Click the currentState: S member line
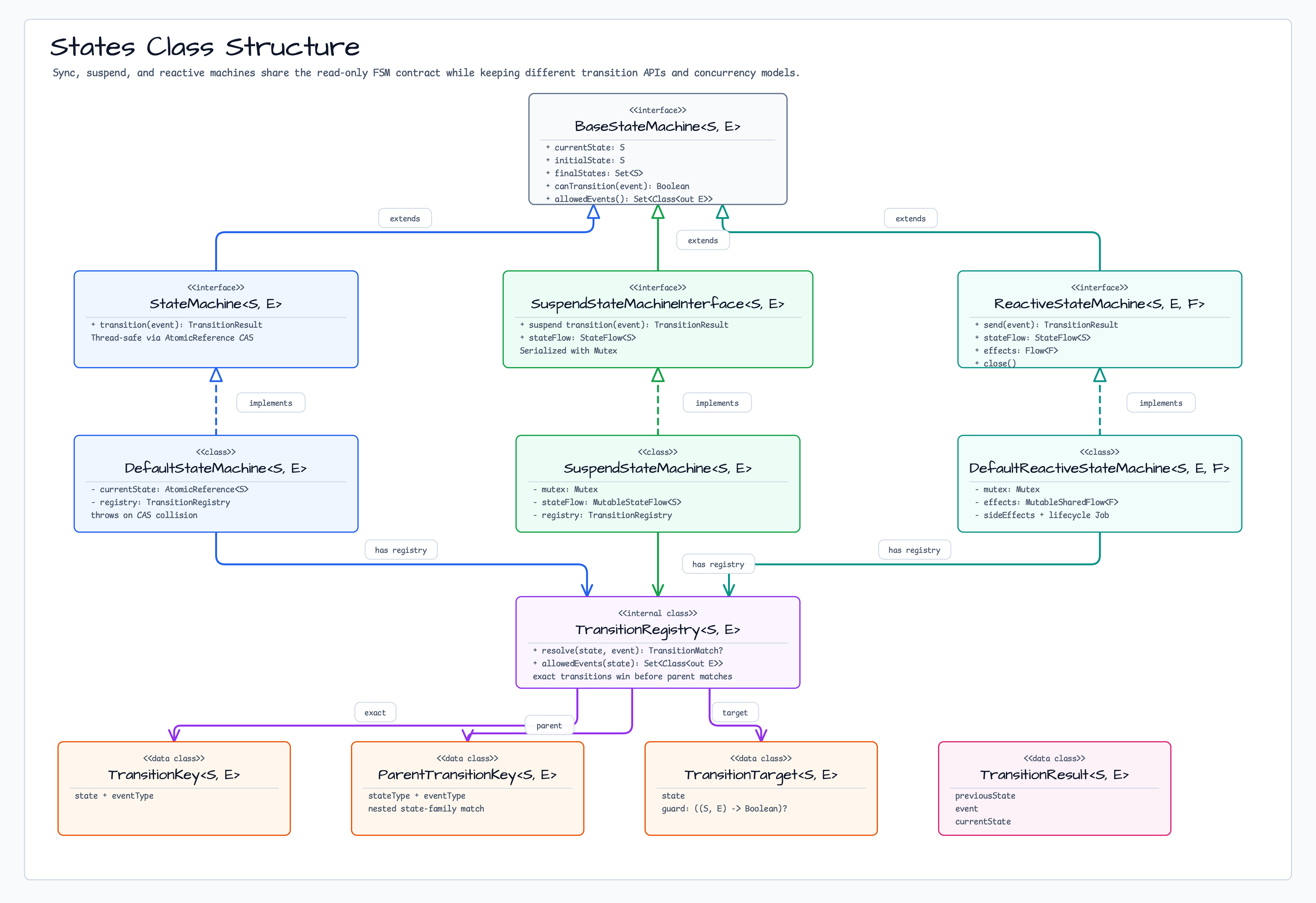Screen dimensions: 1316x903 [x=585, y=148]
